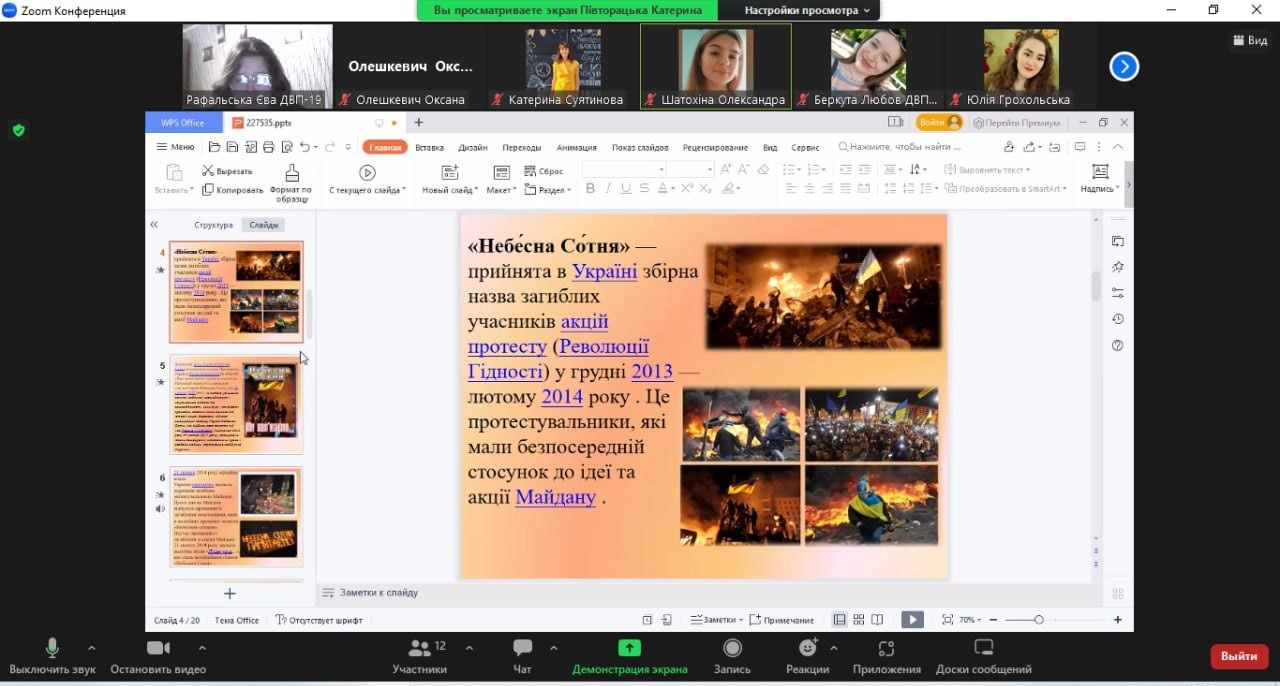Switch to the Вставка ribbon tab

click(429, 148)
